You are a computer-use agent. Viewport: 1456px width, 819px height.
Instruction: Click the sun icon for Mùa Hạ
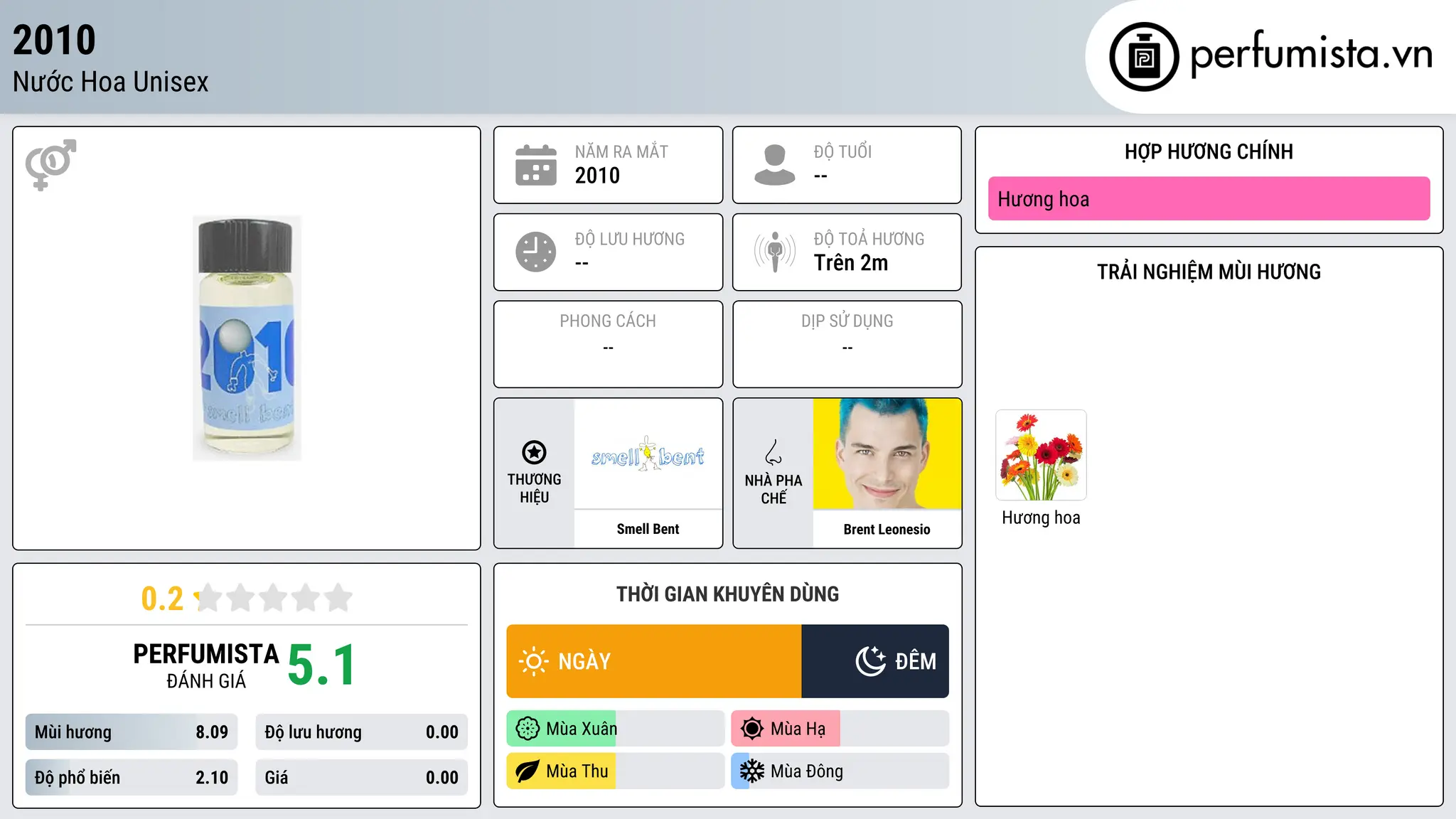click(x=752, y=729)
